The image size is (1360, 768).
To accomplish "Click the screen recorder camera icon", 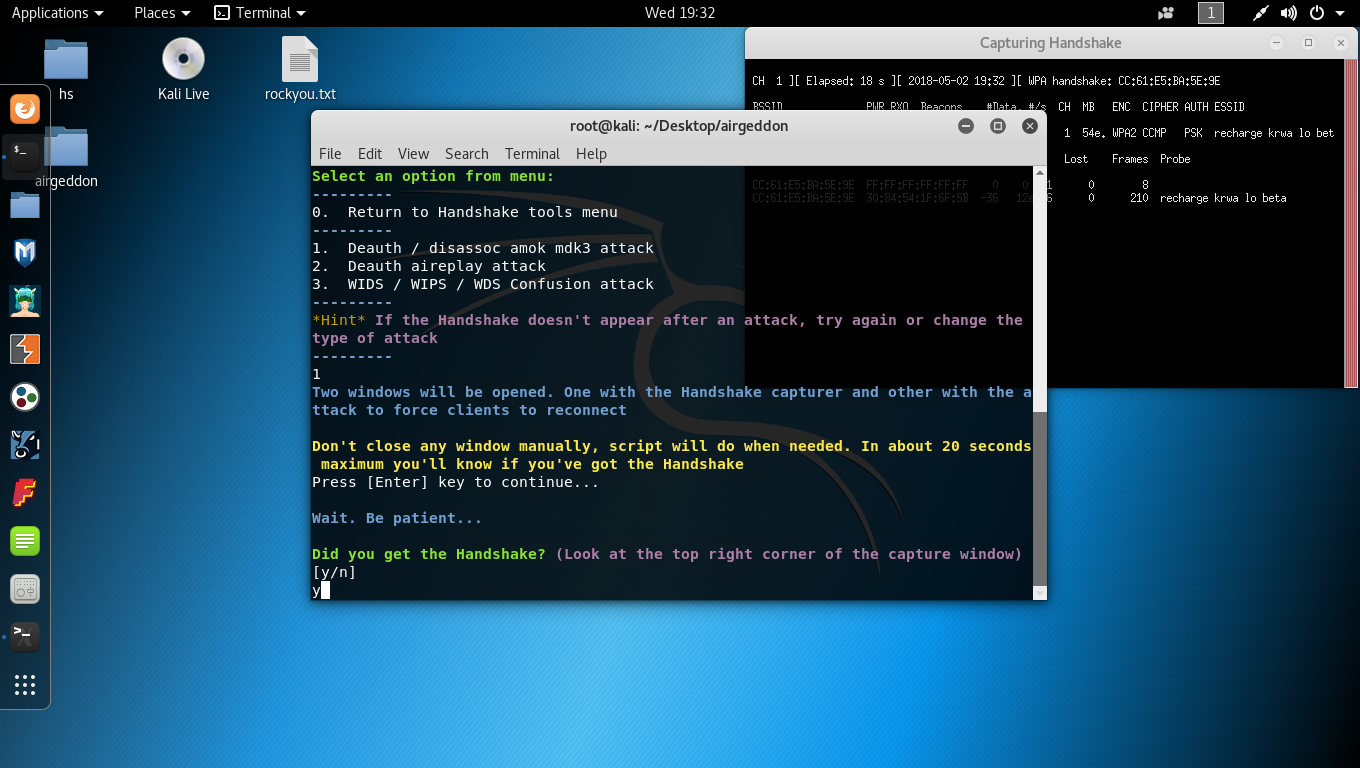I will 1165,13.
